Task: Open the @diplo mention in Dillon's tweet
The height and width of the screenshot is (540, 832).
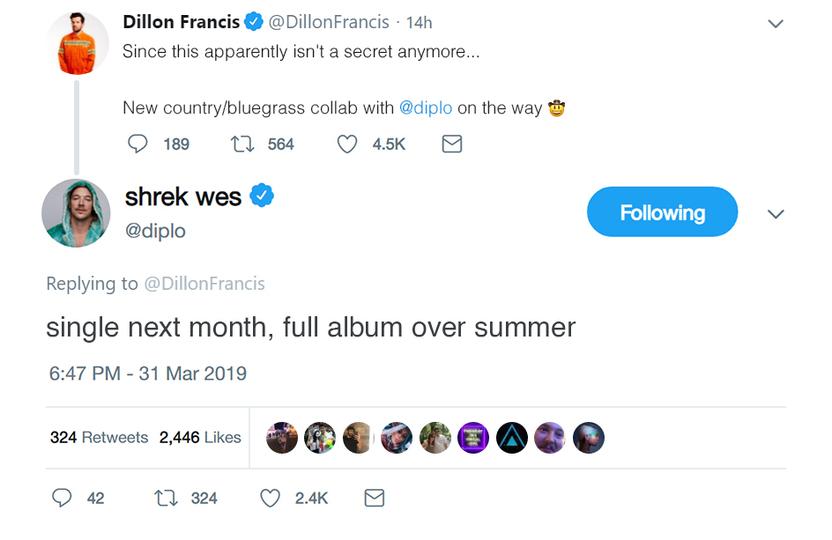Action: click(426, 108)
